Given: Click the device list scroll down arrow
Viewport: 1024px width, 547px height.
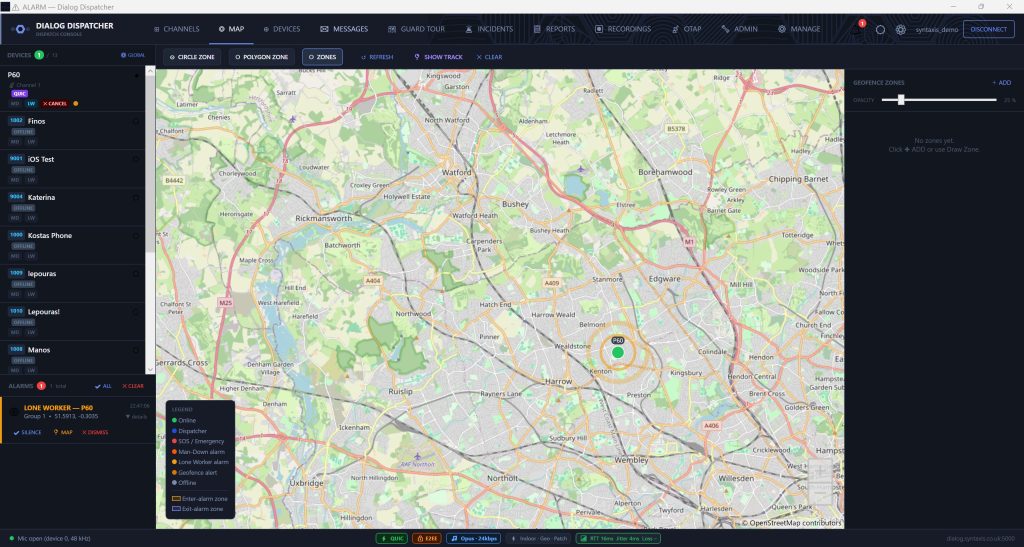Looking at the screenshot, I should pos(150,369).
